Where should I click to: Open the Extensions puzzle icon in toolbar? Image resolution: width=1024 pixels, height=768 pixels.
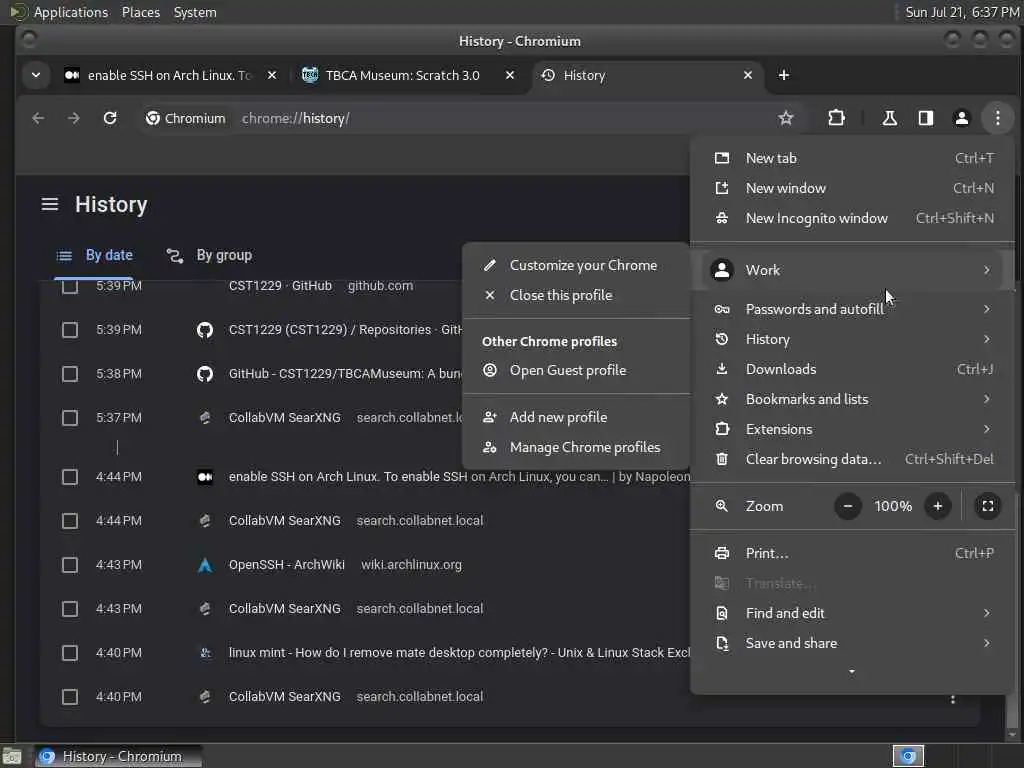pos(836,118)
